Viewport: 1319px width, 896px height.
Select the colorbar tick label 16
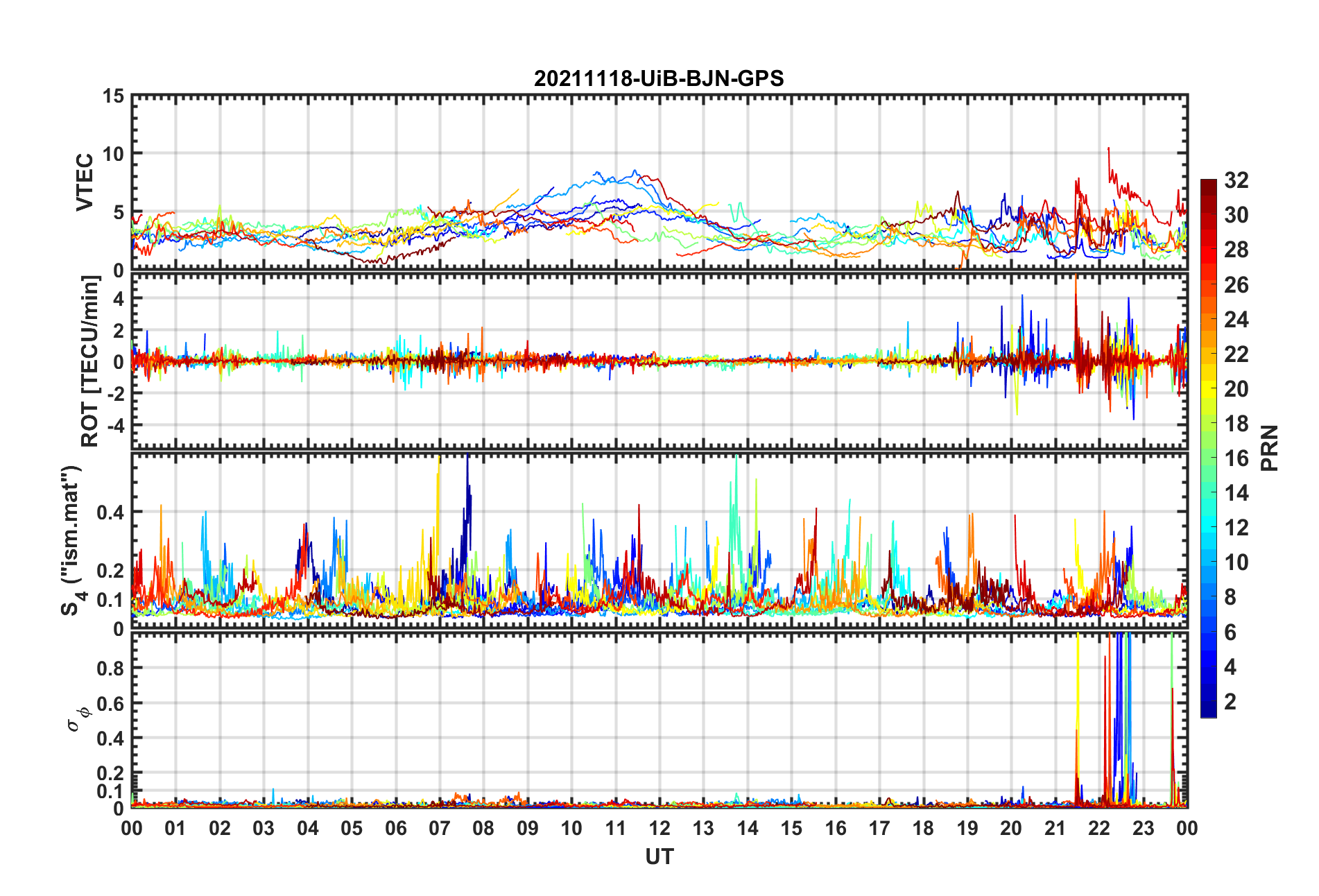(x=1236, y=458)
